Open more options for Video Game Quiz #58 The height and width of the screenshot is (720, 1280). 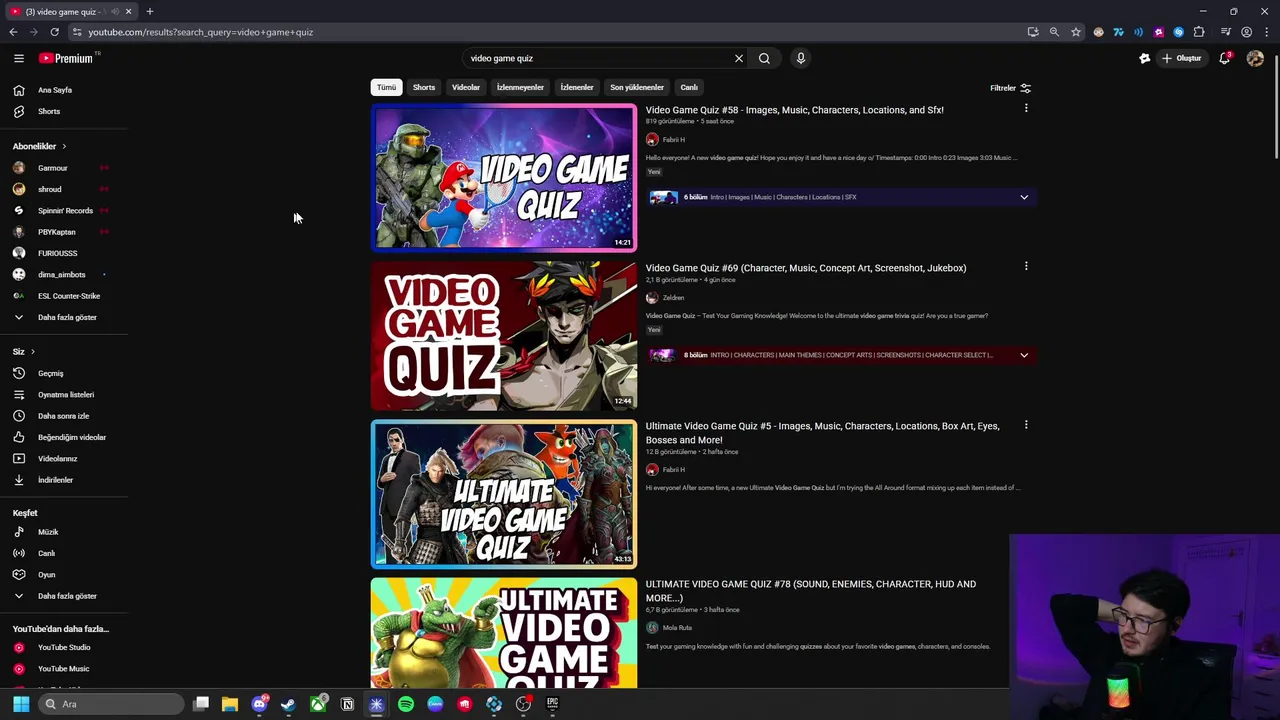pyautogui.click(x=1025, y=108)
